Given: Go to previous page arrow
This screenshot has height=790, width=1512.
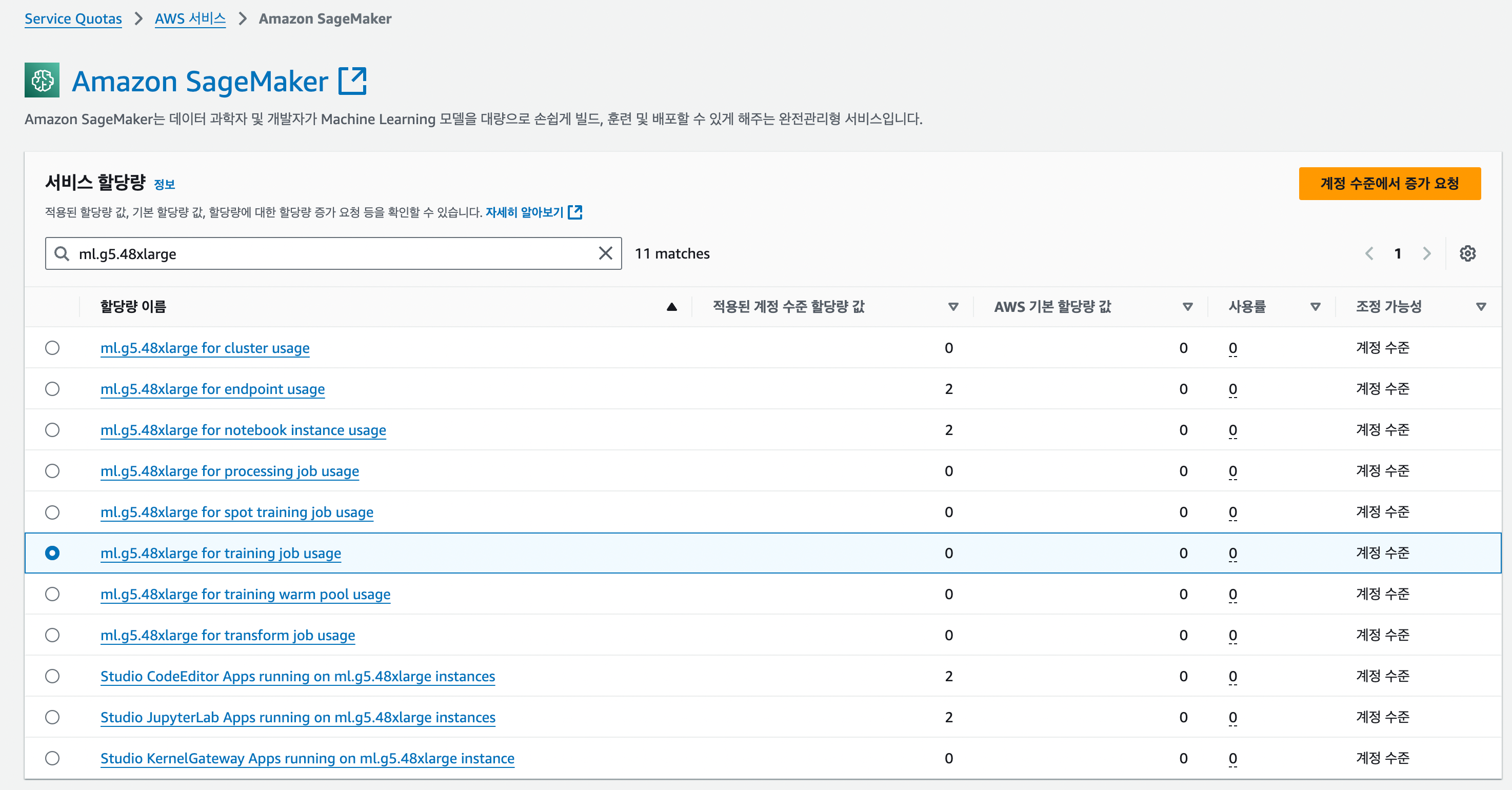Looking at the screenshot, I should point(1369,253).
